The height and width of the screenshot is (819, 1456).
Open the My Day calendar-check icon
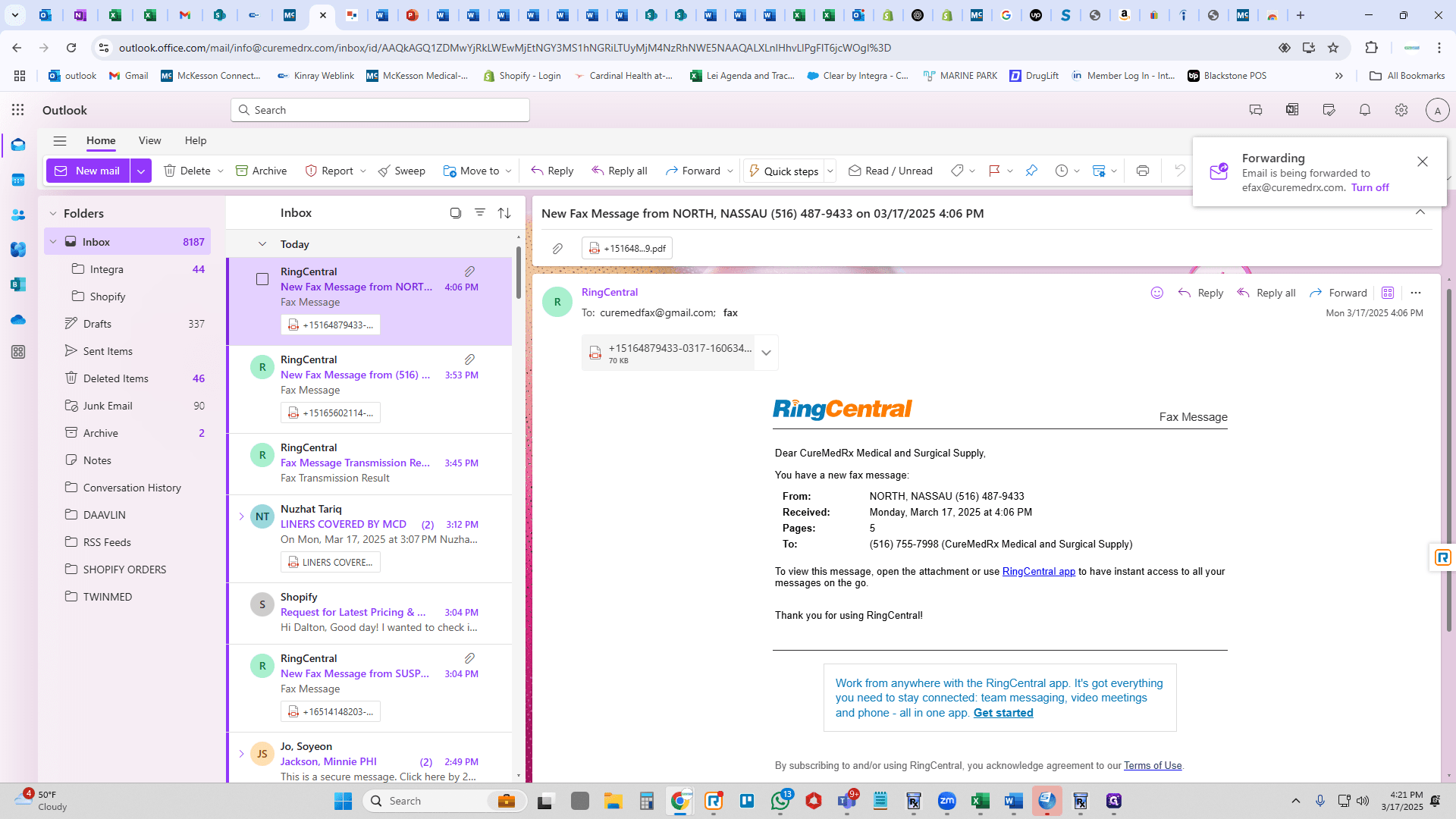(1329, 110)
